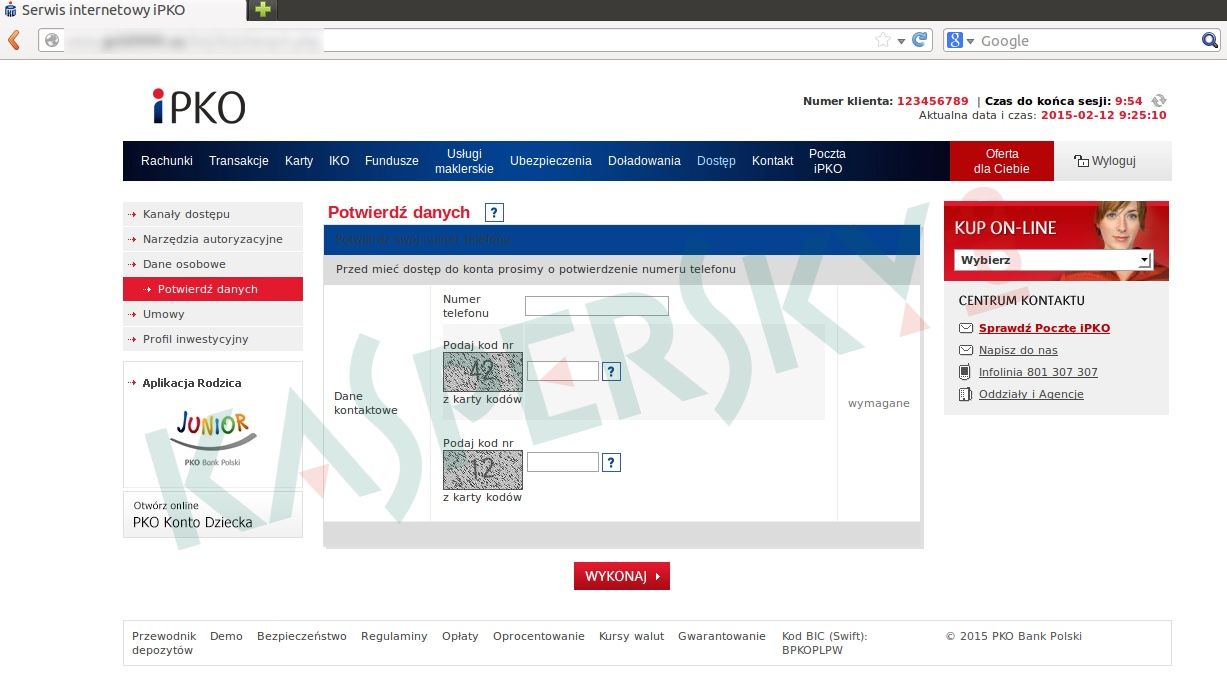Select Umowy in sidebar
Image resolution: width=1227 pixels, height=681 pixels.
coord(213,314)
